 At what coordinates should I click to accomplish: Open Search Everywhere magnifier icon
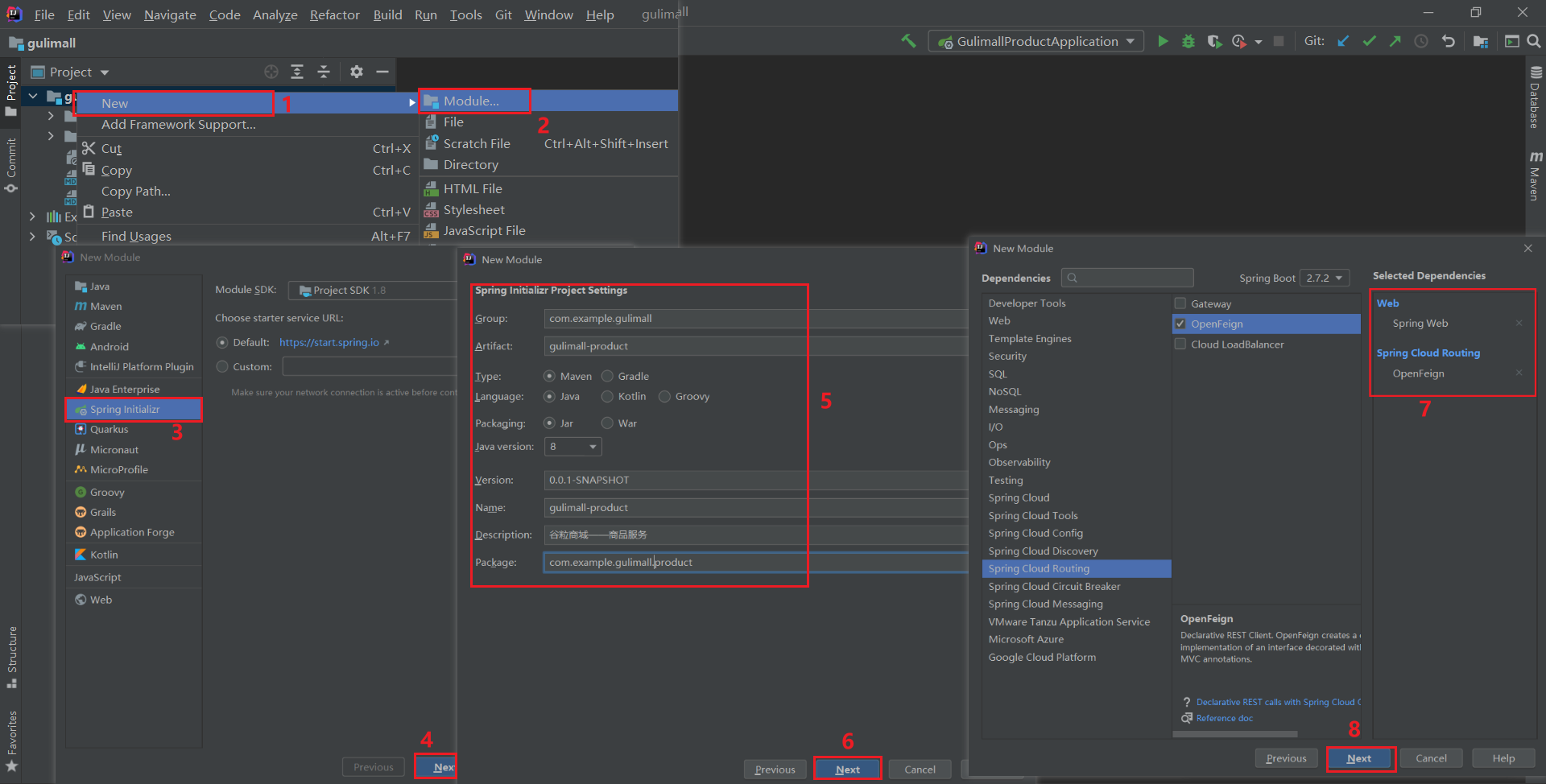[x=1534, y=41]
